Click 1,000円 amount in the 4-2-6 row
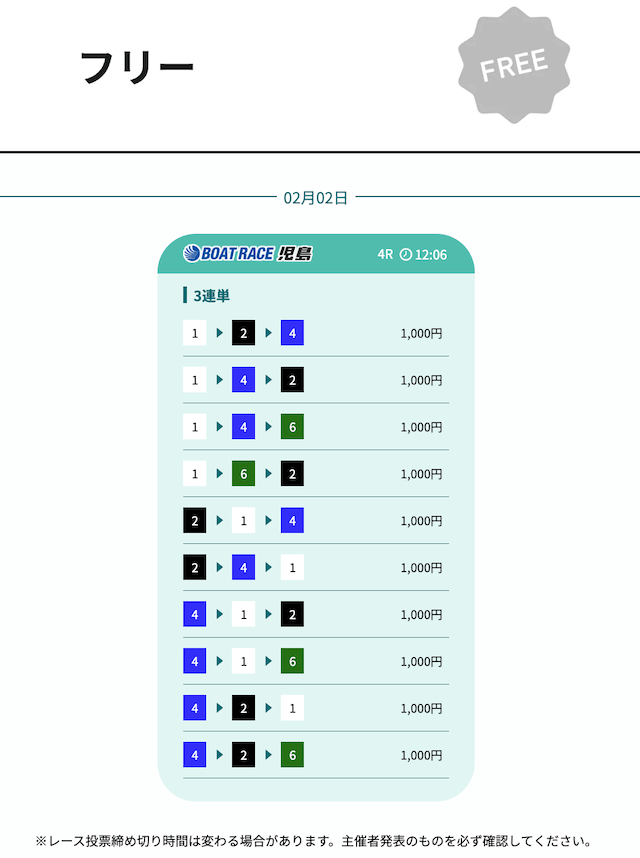640x858 pixels. [421, 755]
